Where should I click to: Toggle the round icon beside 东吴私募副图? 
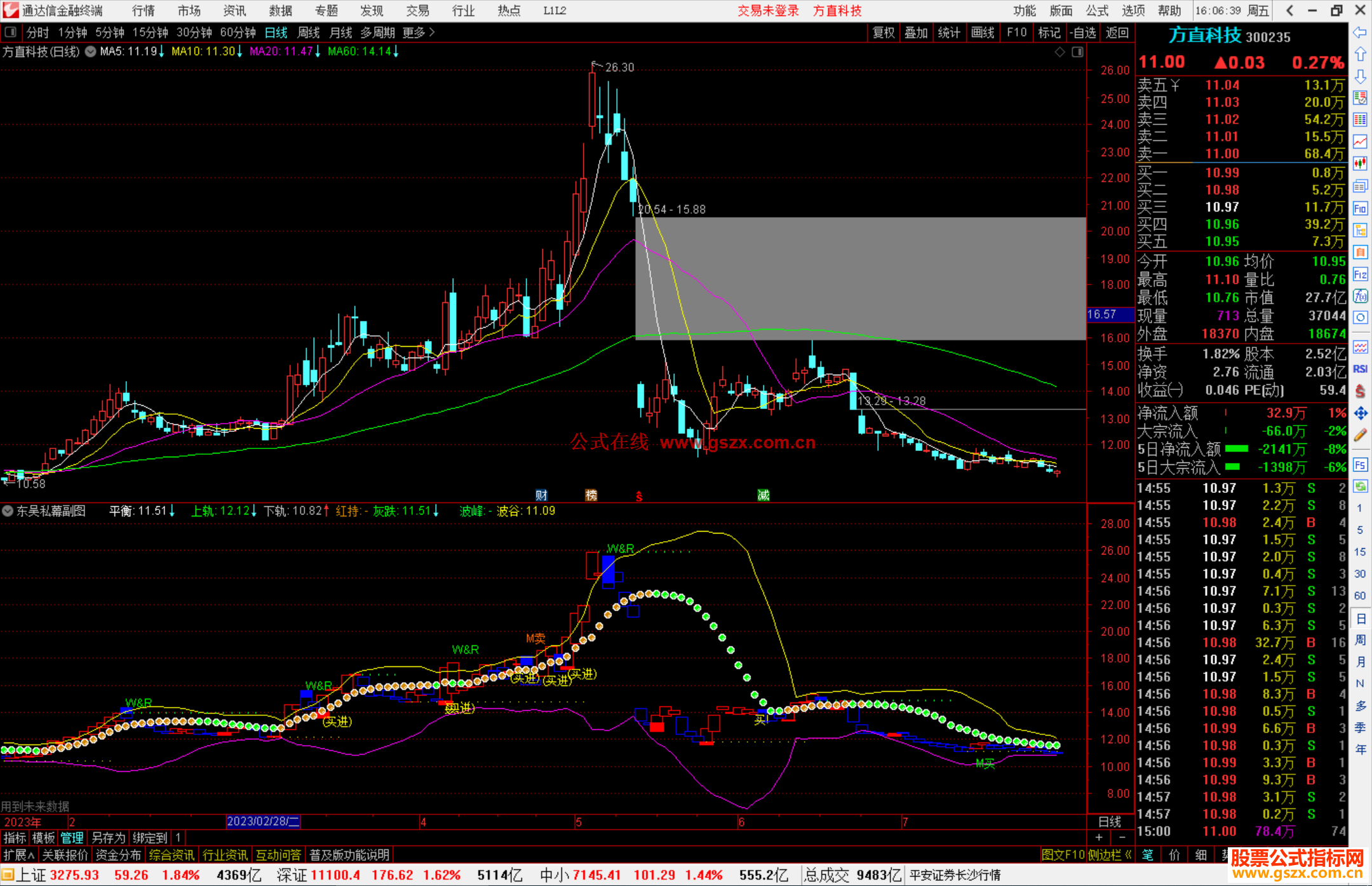click(x=8, y=511)
